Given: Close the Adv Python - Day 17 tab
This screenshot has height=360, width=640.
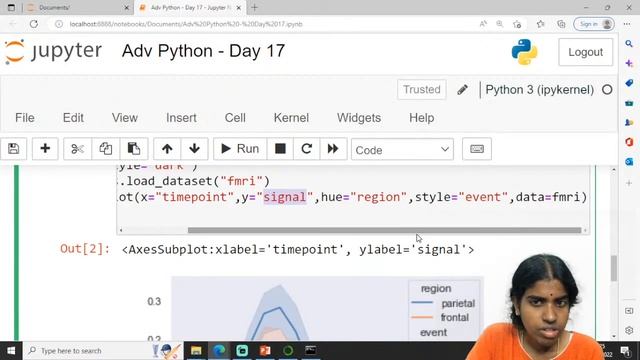Looking at the screenshot, I should pos(239,8).
